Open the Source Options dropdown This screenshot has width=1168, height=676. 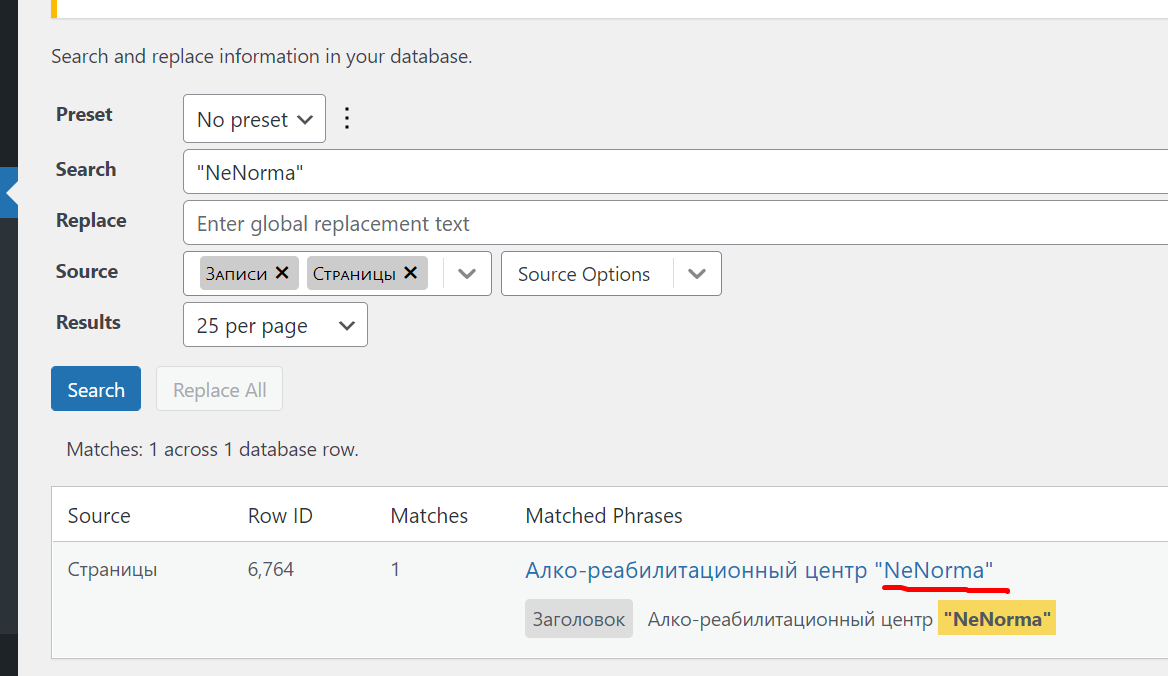pos(611,274)
